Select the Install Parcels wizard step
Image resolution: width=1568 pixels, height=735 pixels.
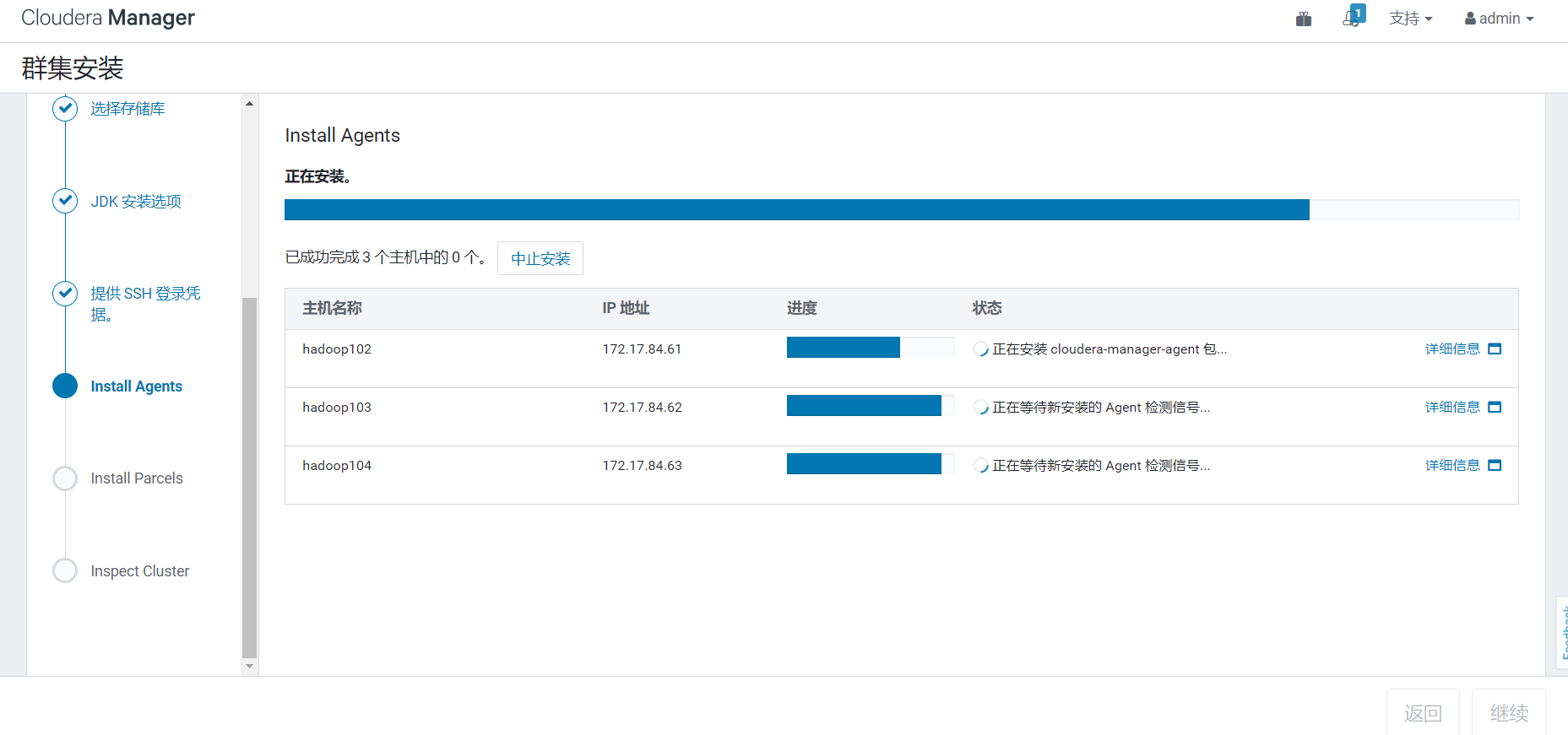[x=137, y=478]
